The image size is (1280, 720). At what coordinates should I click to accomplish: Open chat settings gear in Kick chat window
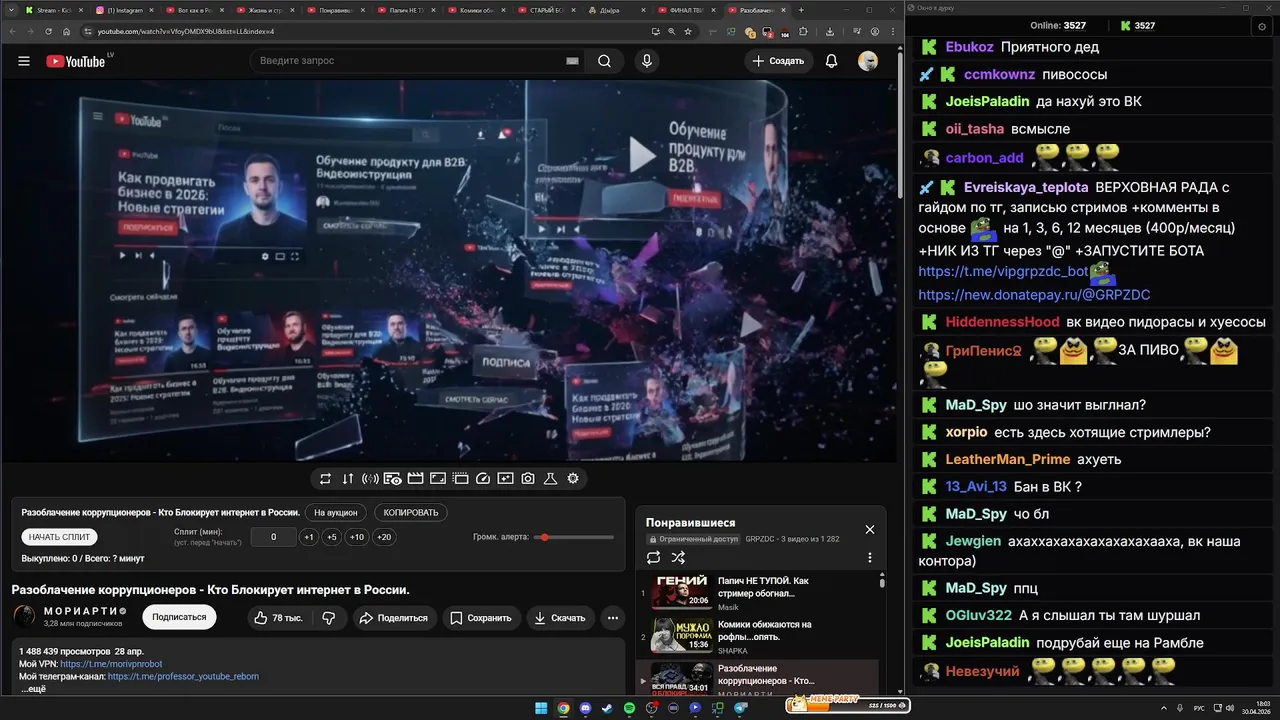point(1261,27)
